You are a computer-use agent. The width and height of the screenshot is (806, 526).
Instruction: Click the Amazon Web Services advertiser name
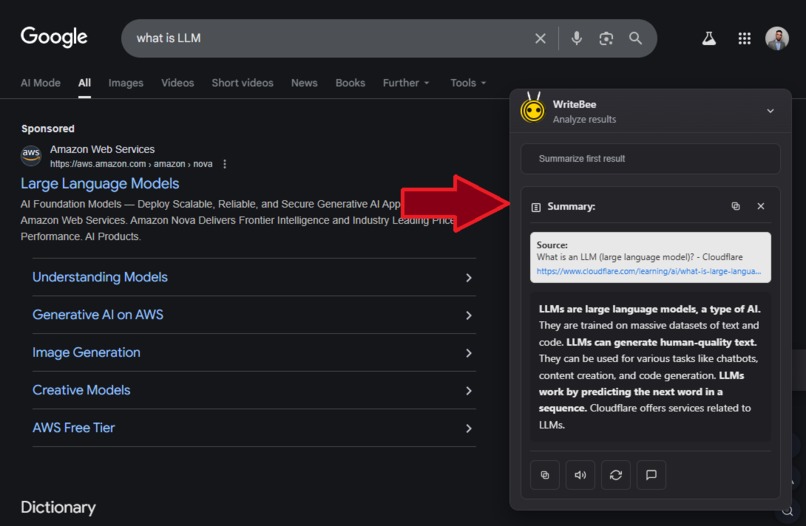click(x=102, y=149)
